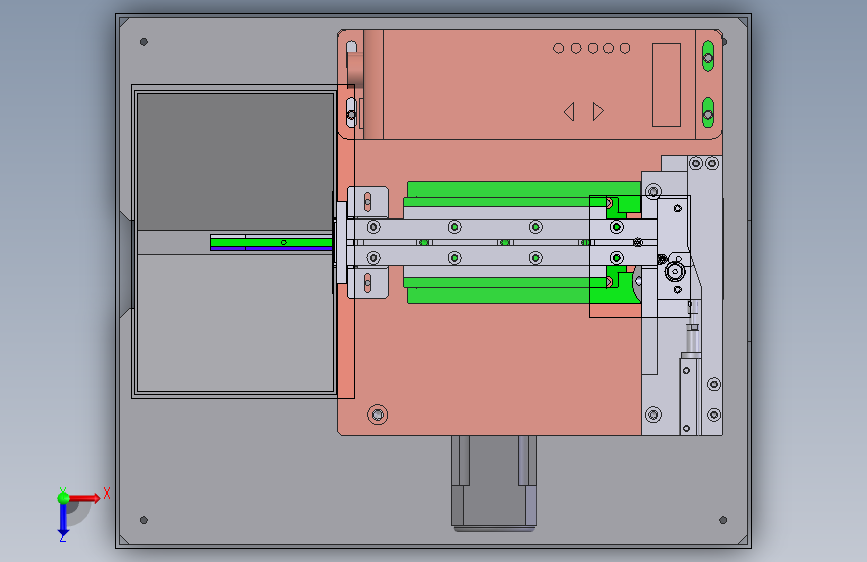Select the tall rectangular display outline on the controller
Viewport: 867px width, 562px height.
tap(666, 85)
